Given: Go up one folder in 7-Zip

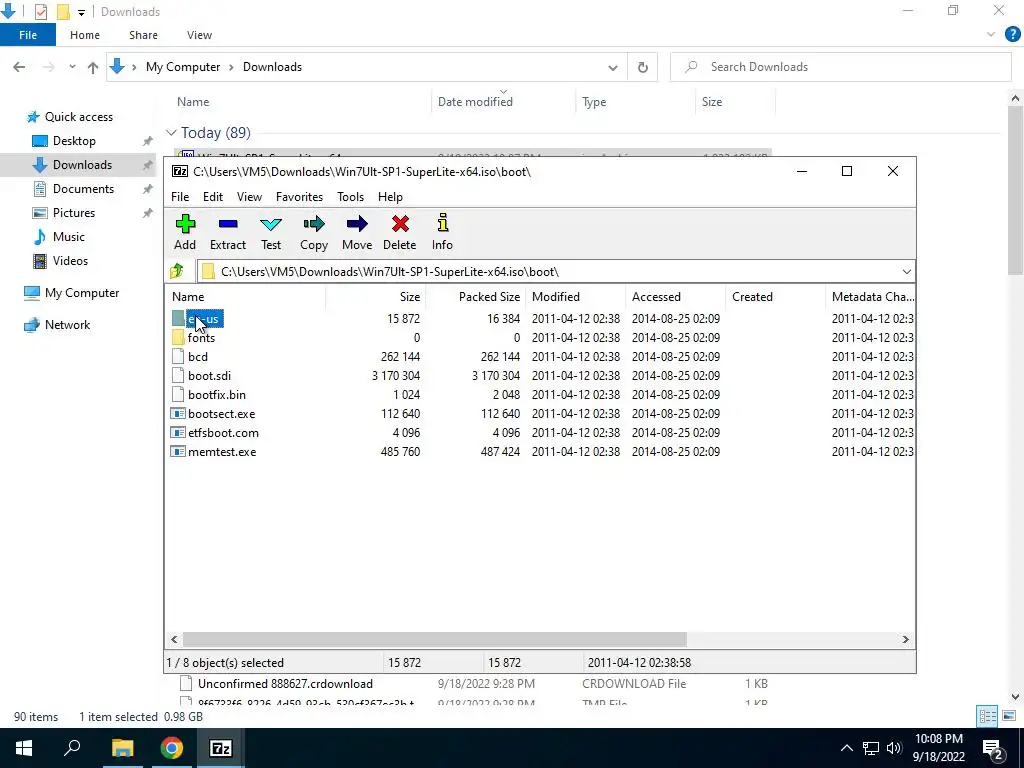Looking at the screenshot, I should (176, 271).
